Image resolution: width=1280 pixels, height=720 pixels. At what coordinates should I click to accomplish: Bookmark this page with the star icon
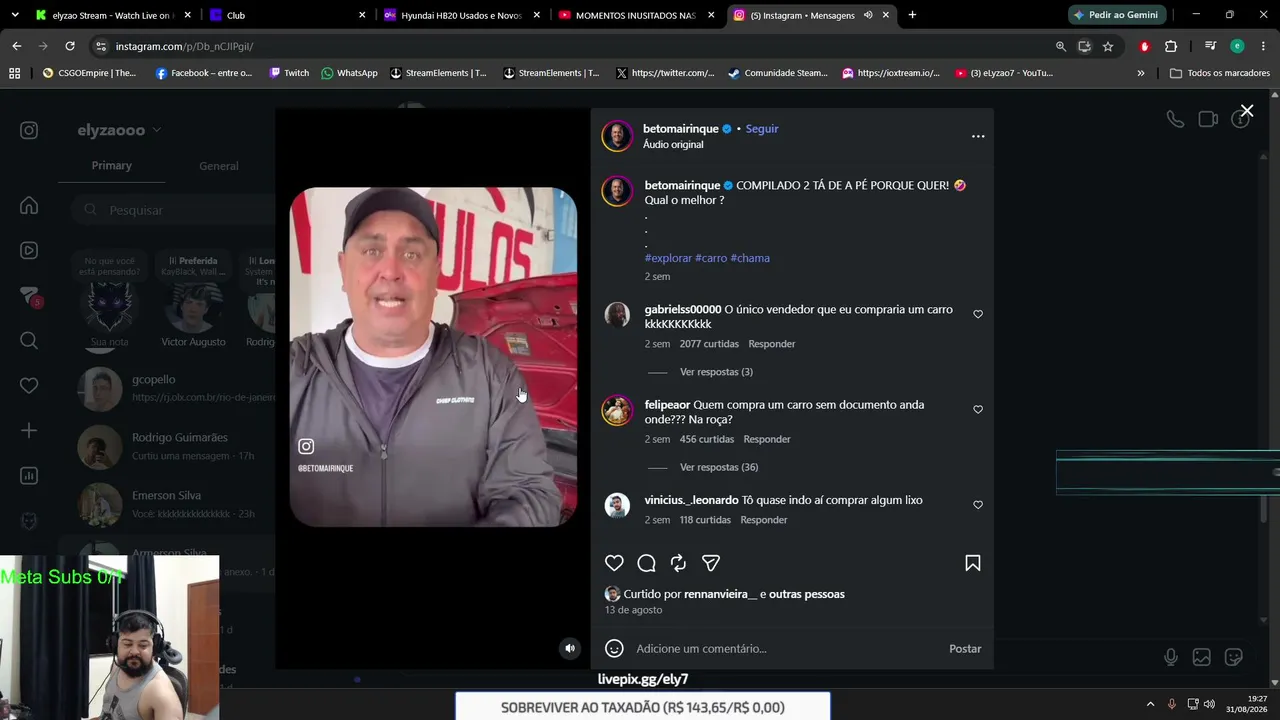click(x=1108, y=46)
